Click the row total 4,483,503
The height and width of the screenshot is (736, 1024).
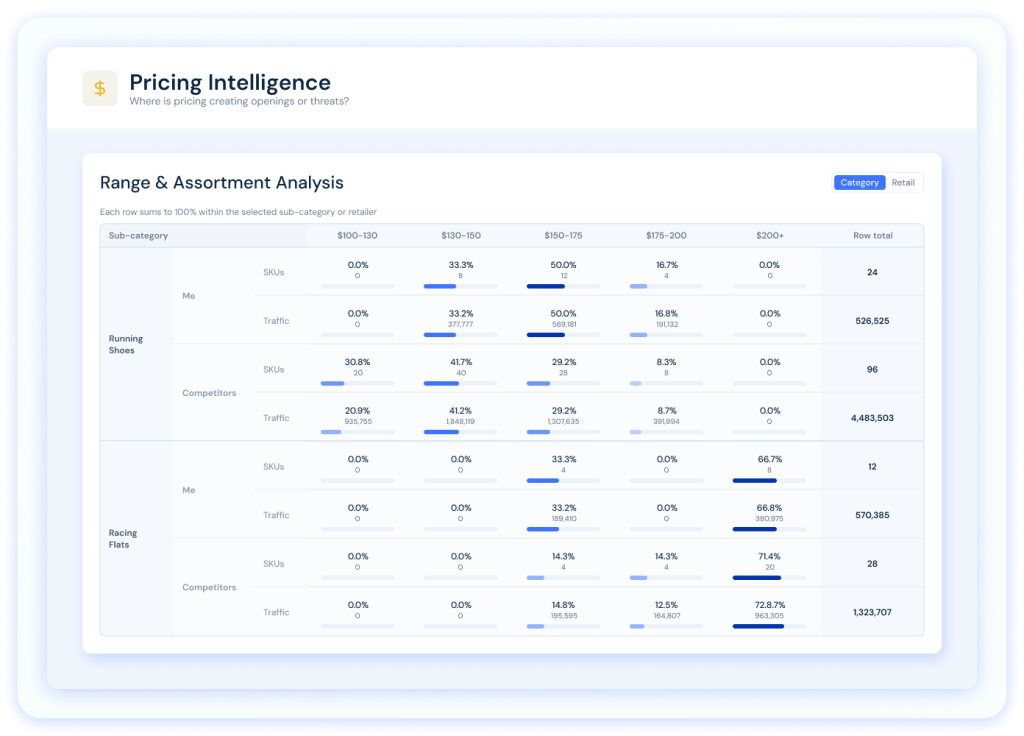click(872, 418)
